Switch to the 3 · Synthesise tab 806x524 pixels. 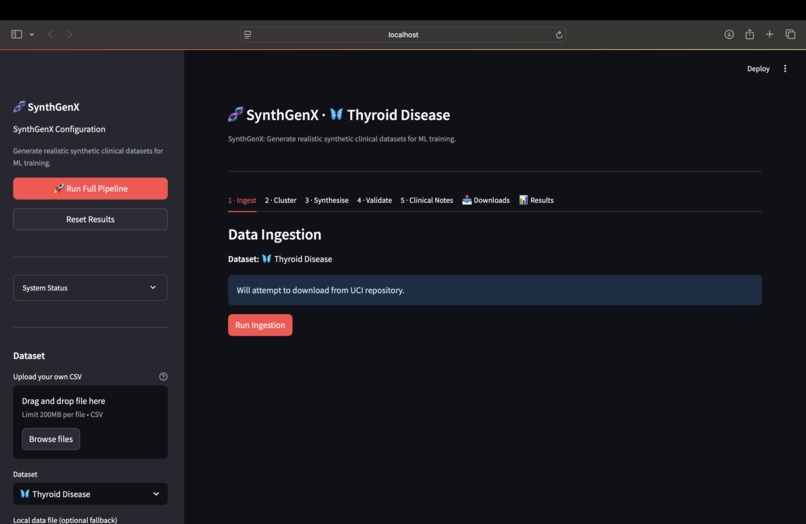point(326,201)
